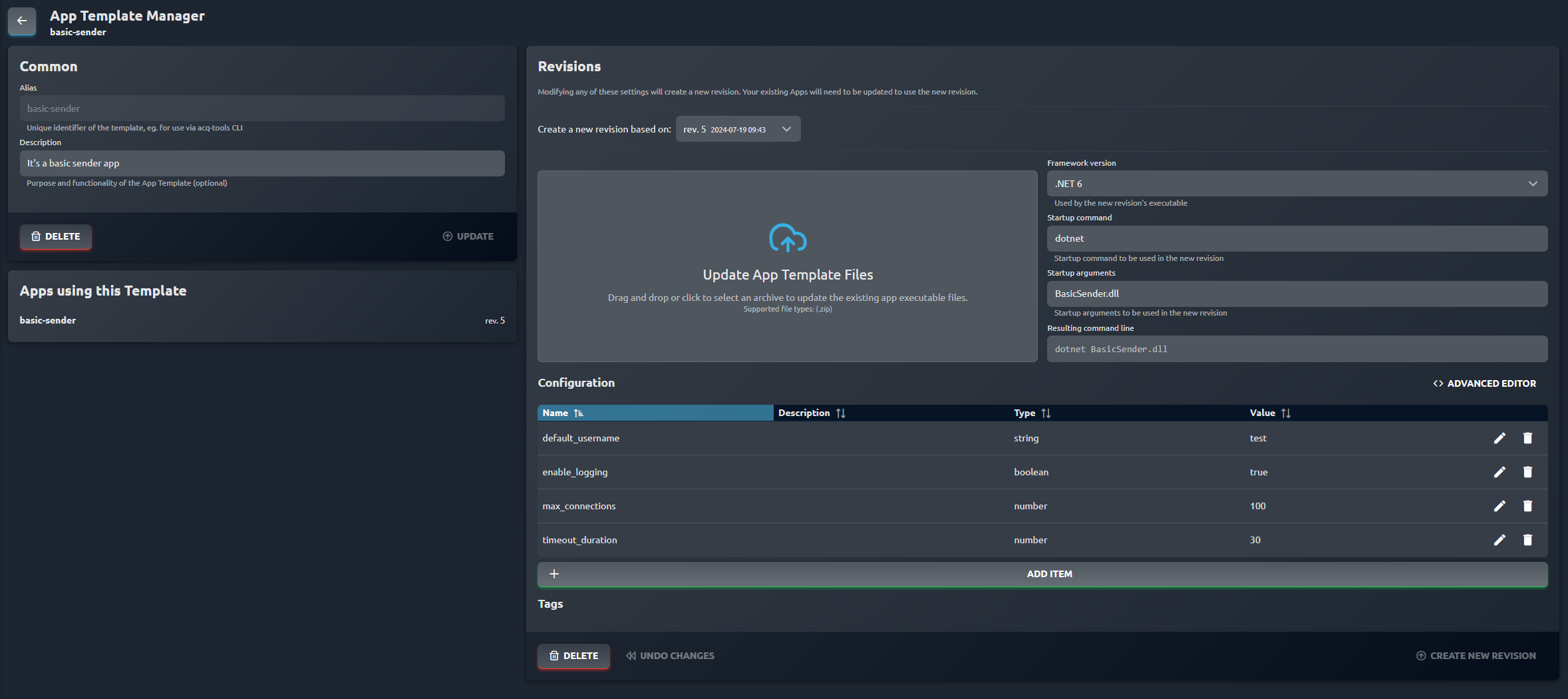Select the value '100' cell
The height and width of the screenshot is (699, 1568).
pyautogui.click(x=1257, y=506)
